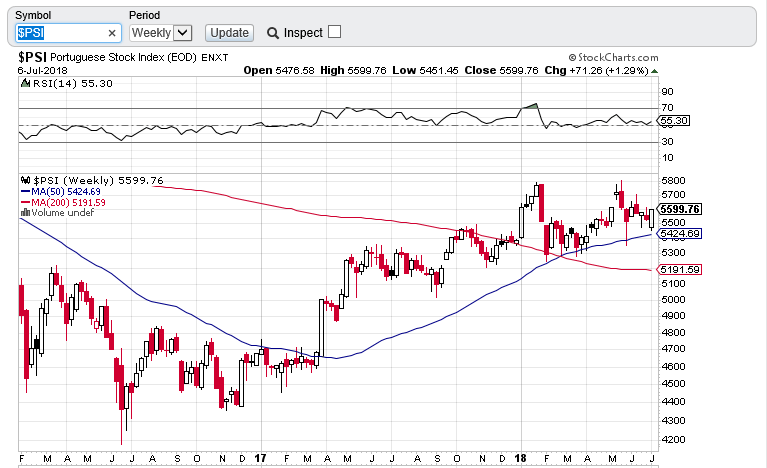The width and height of the screenshot is (767, 468).
Task: Click the RSI 10 level label
Action: tap(667, 157)
